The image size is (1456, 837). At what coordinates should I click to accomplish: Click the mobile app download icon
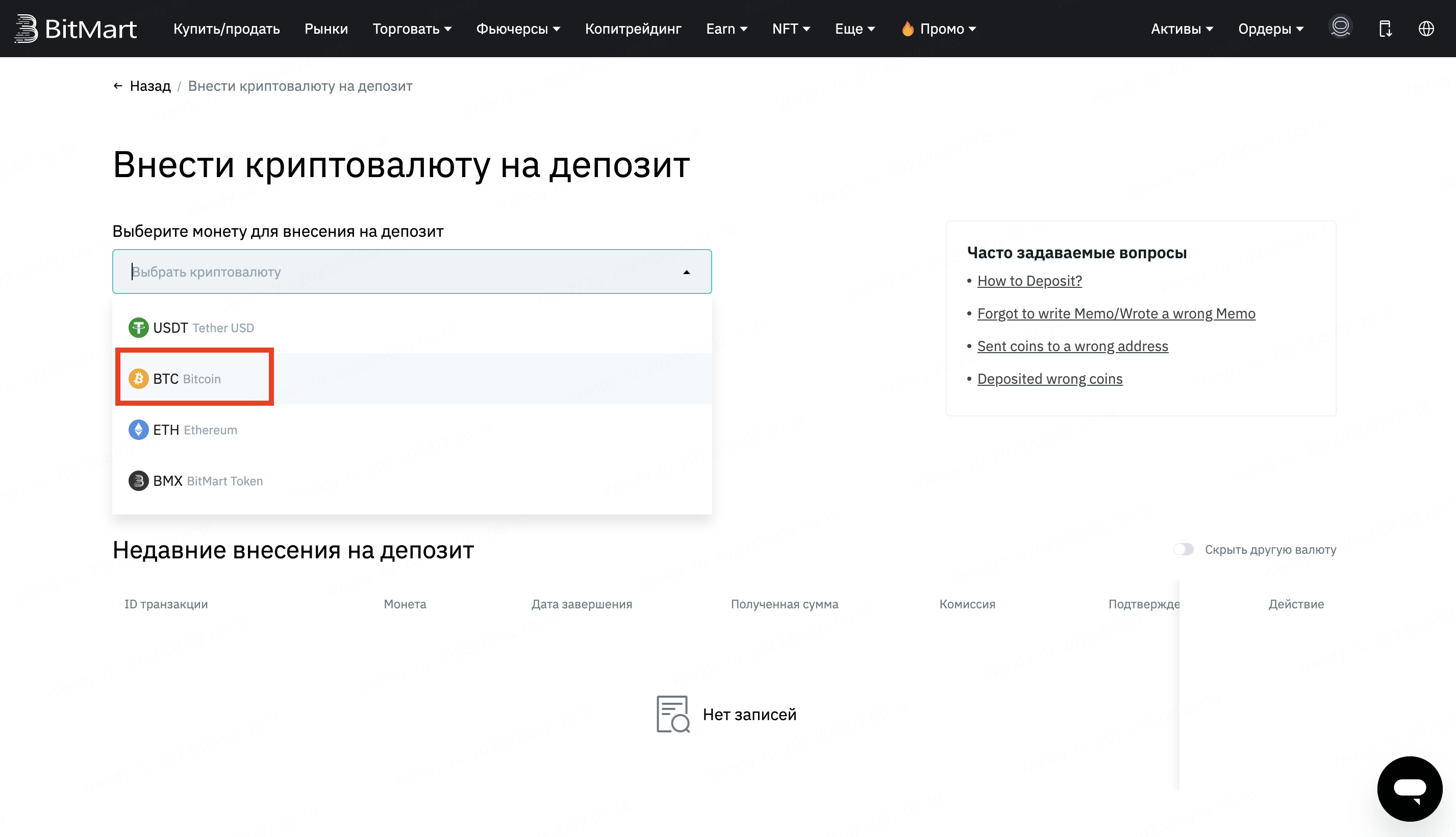pyautogui.click(x=1385, y=28)
